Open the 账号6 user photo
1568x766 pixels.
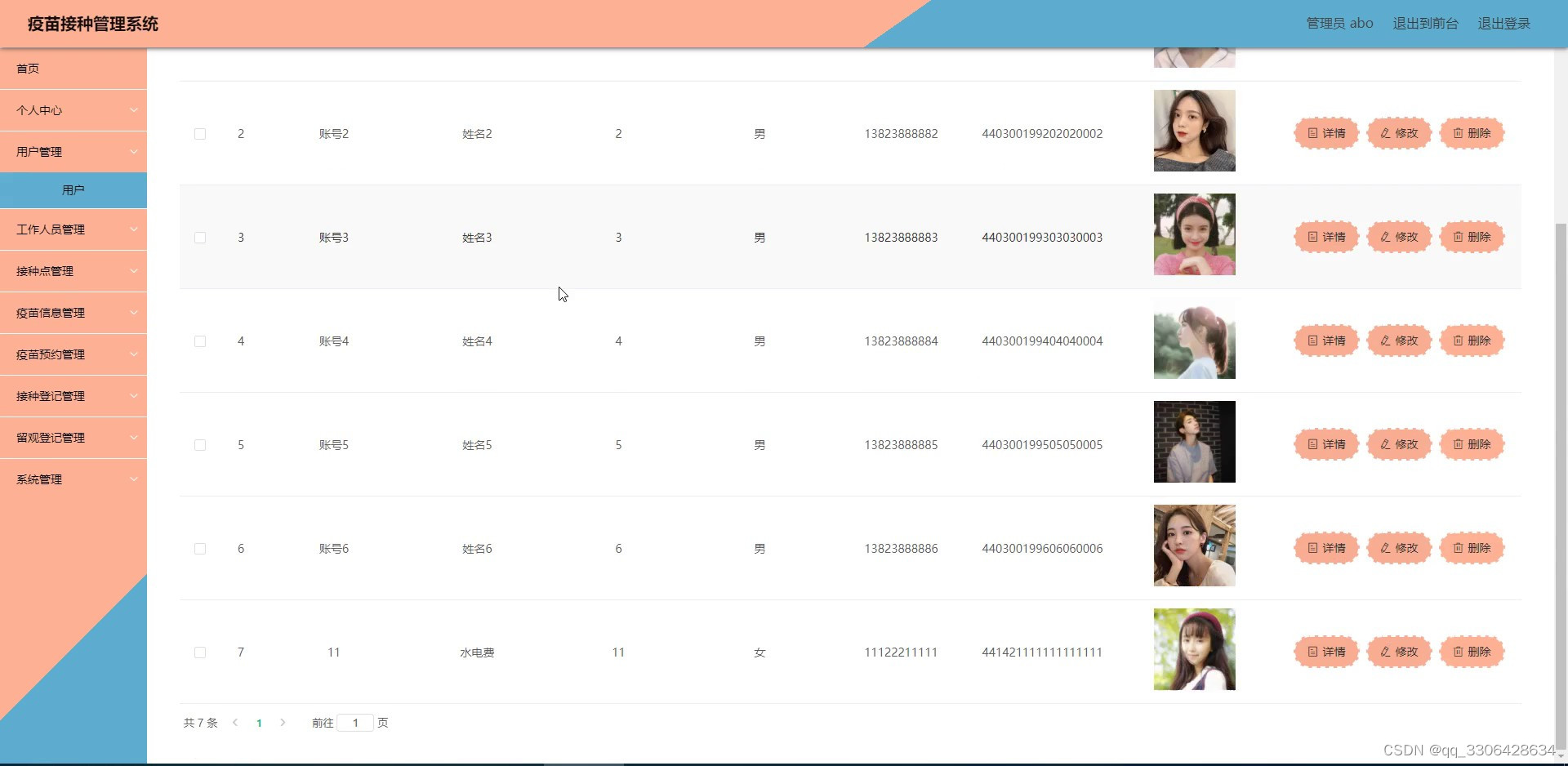tap(1194, 546)
